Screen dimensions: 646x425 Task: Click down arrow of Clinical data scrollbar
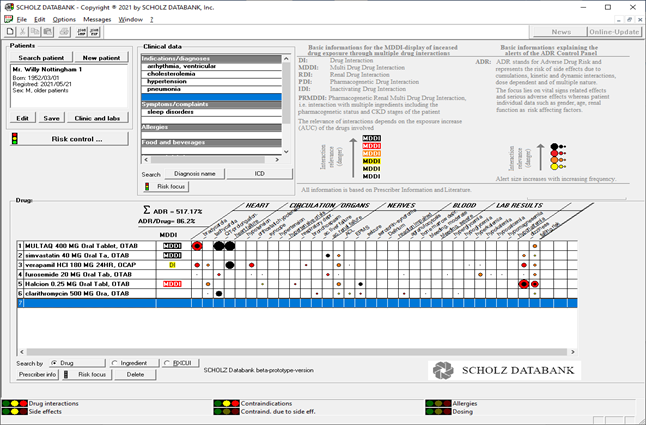point(286,151)
